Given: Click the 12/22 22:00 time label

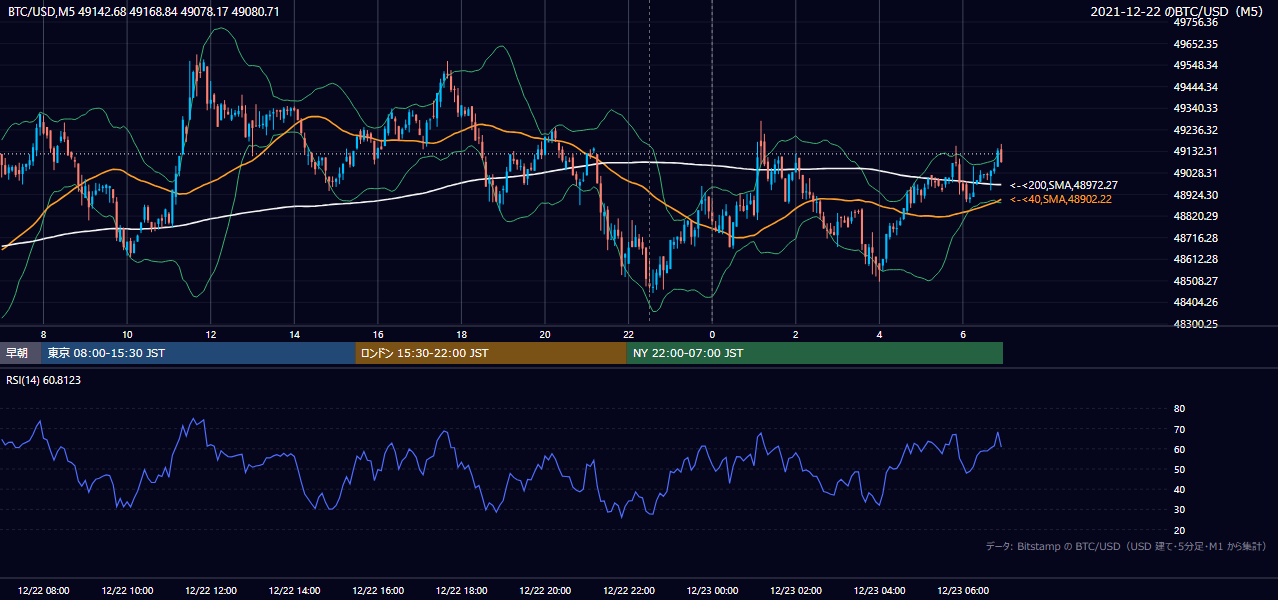Looking at the screenshot, I should click(629, 591).
